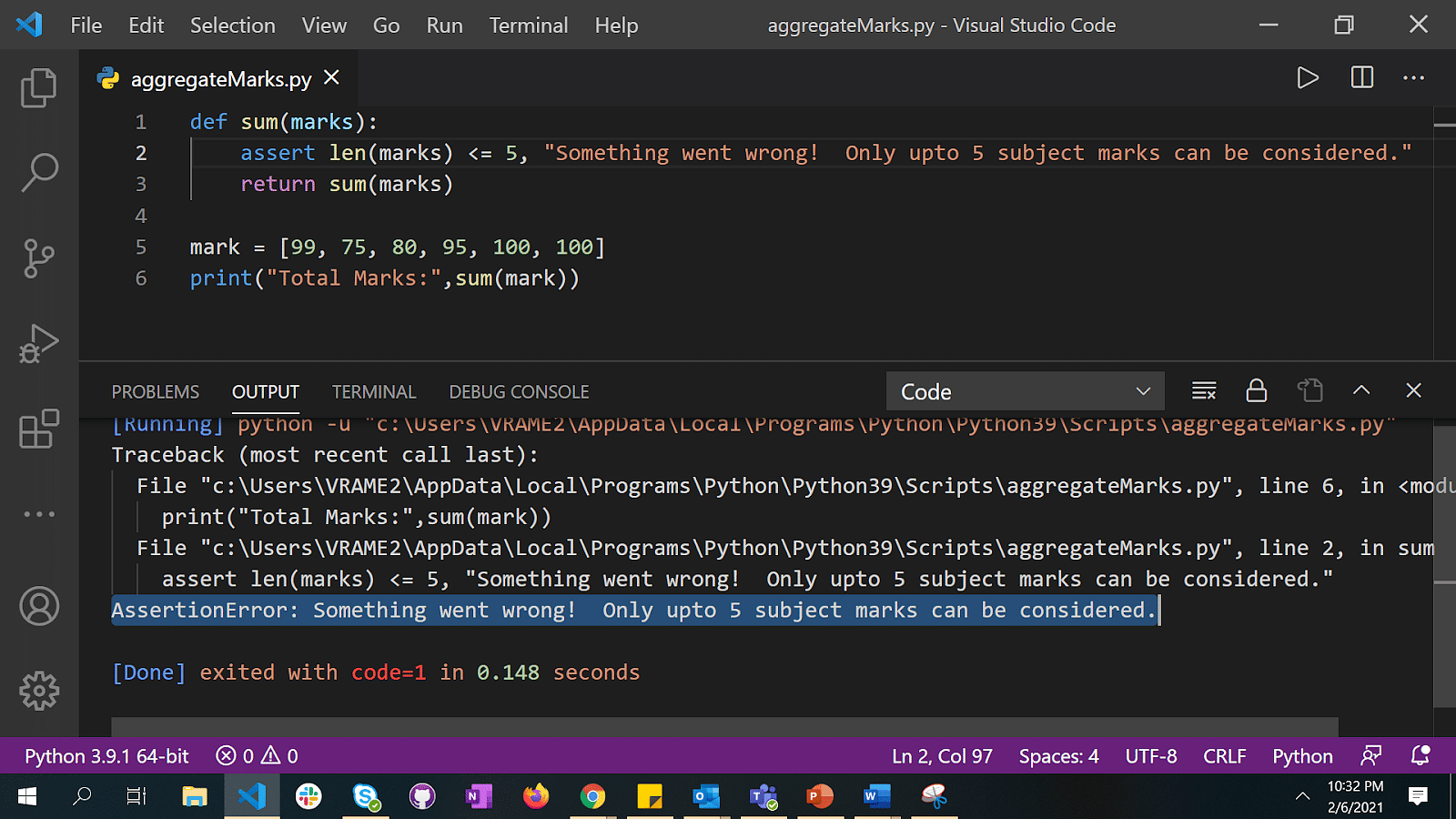Open Microsoft Word from taskbar

(876, 797)
